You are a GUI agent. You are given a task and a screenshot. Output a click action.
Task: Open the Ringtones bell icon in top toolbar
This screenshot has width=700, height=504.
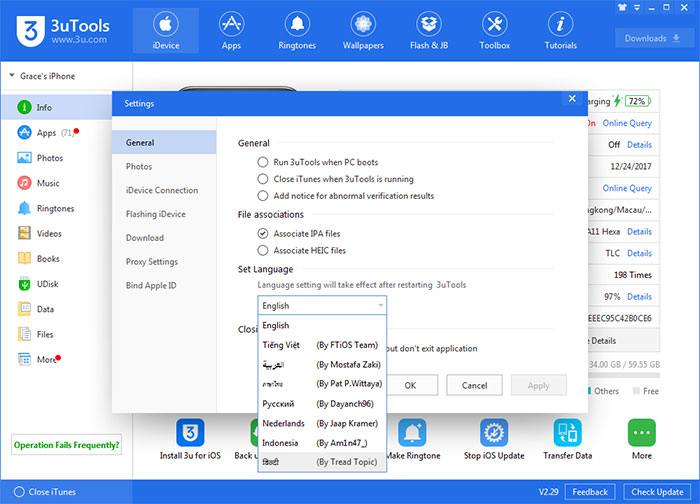pos(296,24)
